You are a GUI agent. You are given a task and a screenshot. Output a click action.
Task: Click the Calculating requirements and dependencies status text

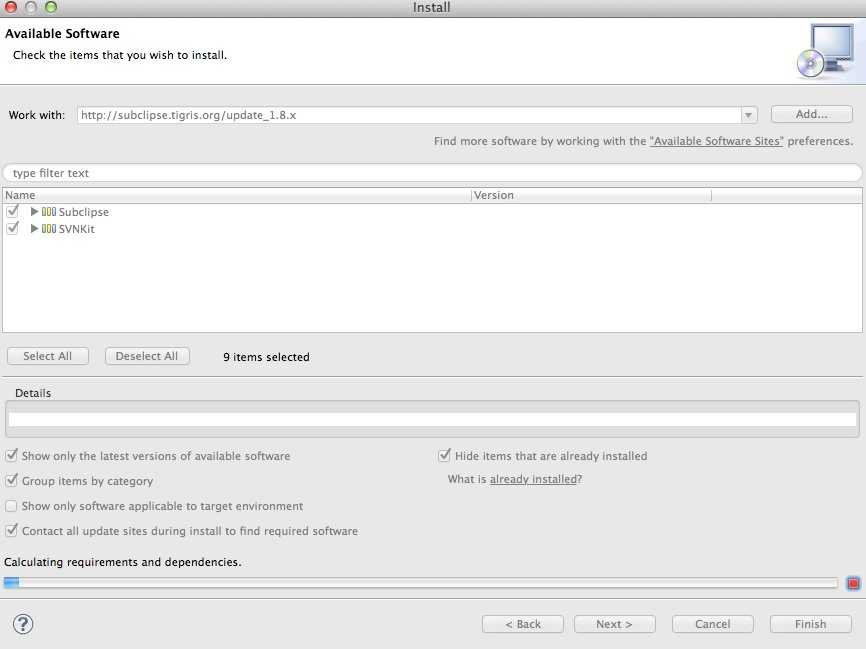(x=123, y=562)
